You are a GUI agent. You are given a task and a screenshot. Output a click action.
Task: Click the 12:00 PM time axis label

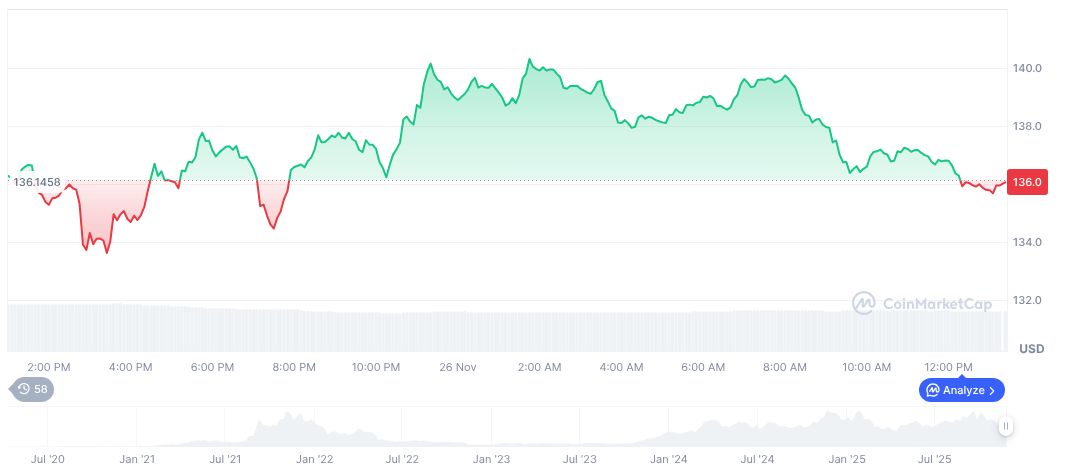(948, 367)
